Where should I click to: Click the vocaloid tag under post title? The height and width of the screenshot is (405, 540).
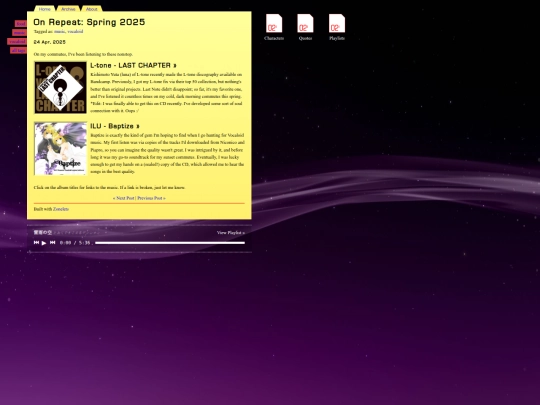coord(75,31)
